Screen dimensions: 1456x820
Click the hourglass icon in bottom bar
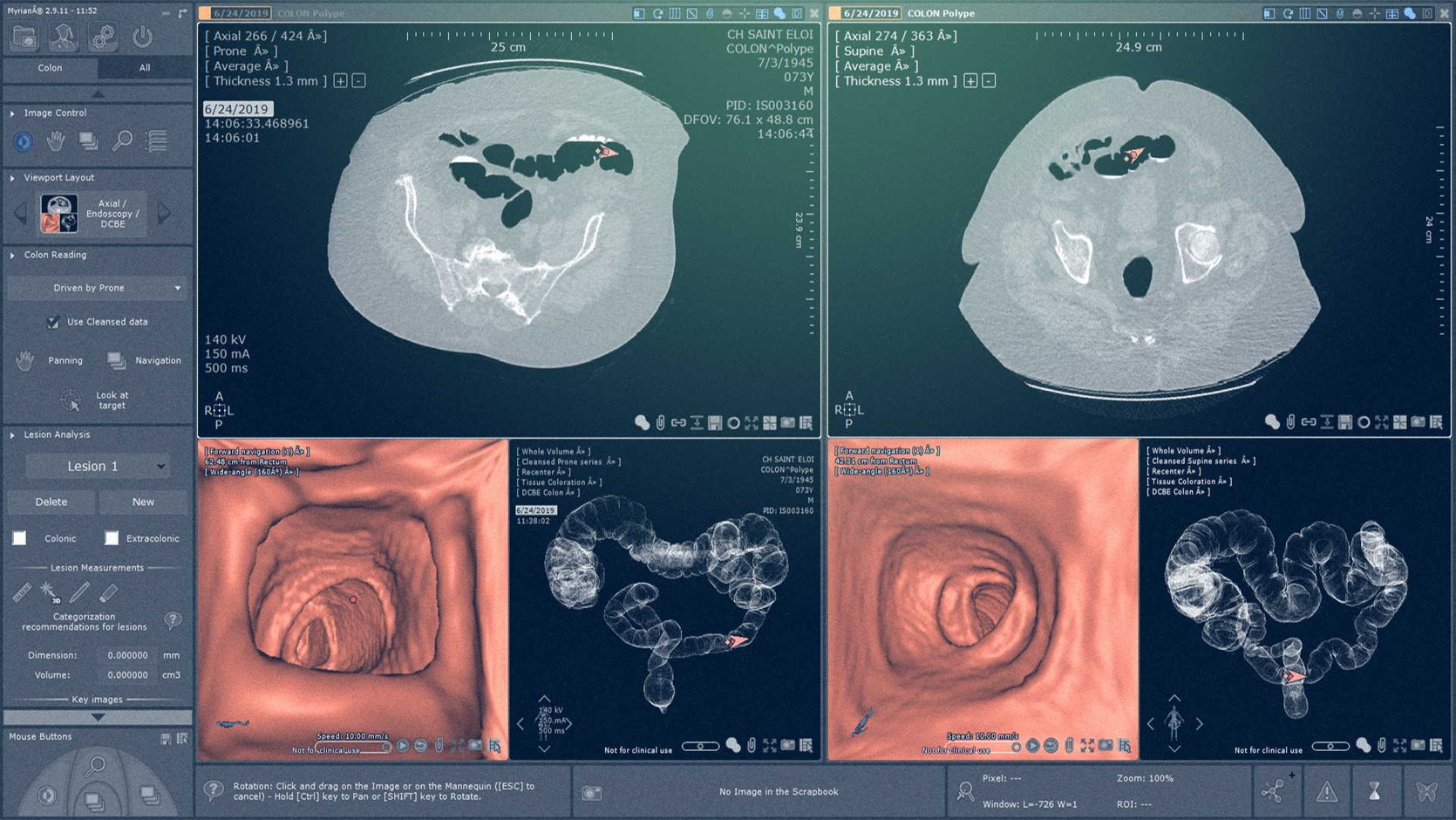[x=1375, y=791]
